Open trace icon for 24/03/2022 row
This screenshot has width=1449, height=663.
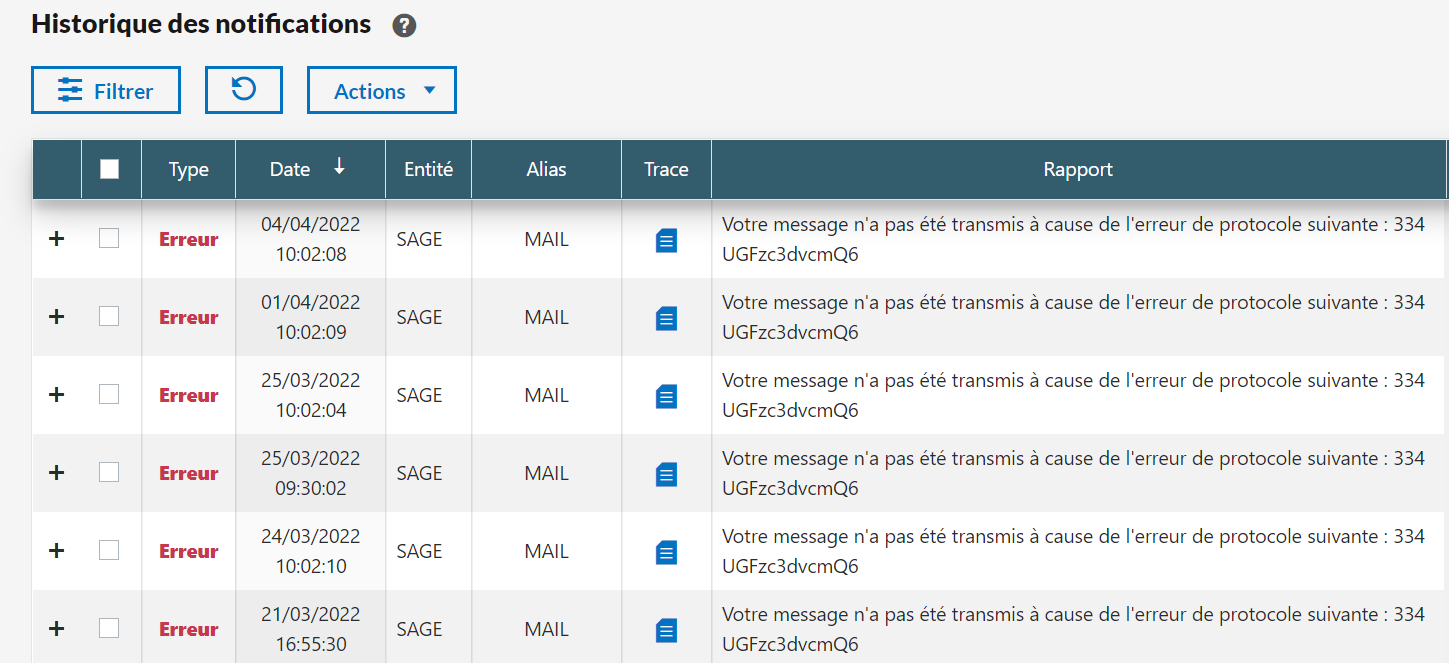coord(666,552)
